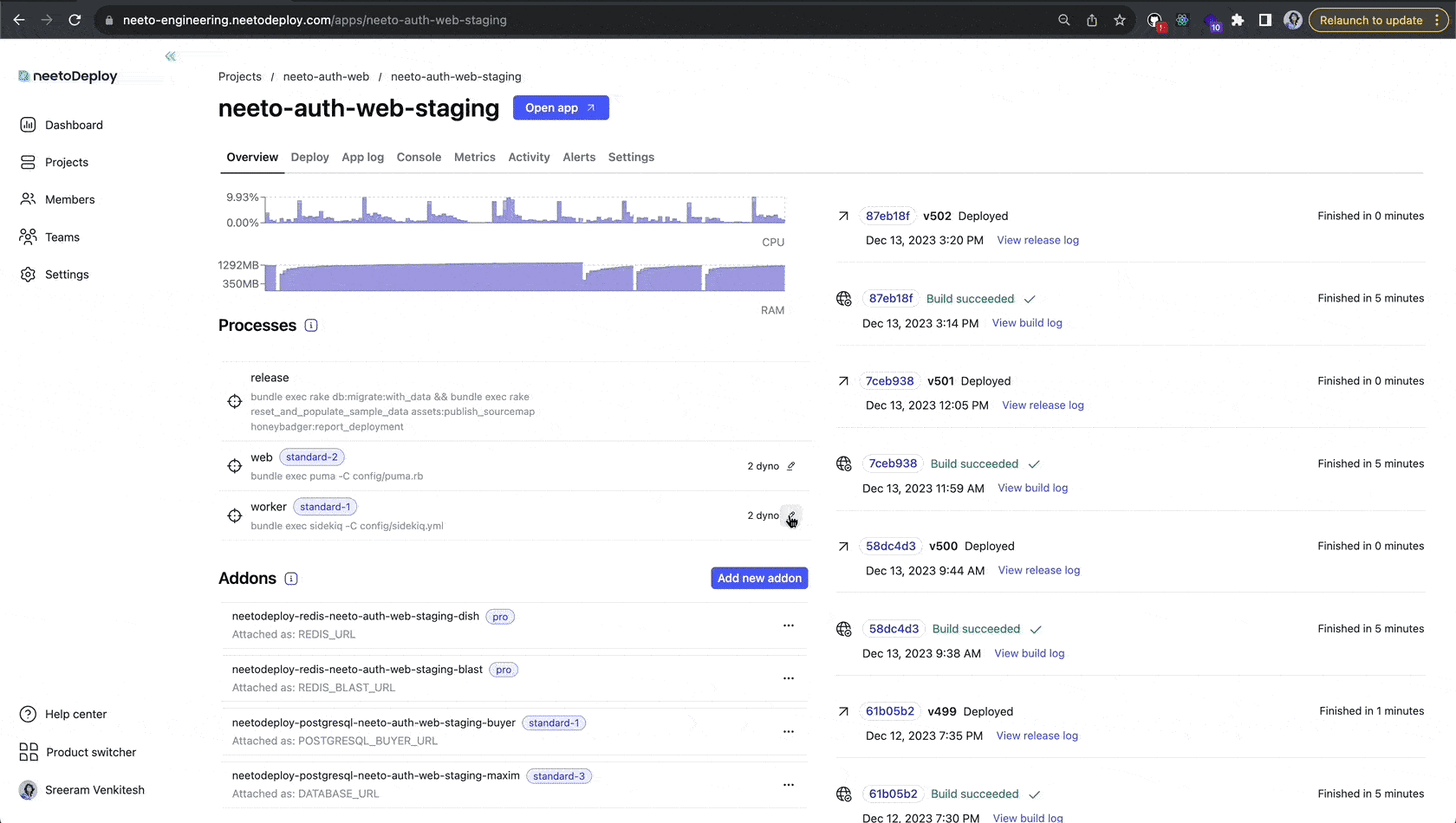The height and width of the screenshot is (823, 1456).
Task: Open the browser extensions puzzle icon
Action: pos(1238,20)
